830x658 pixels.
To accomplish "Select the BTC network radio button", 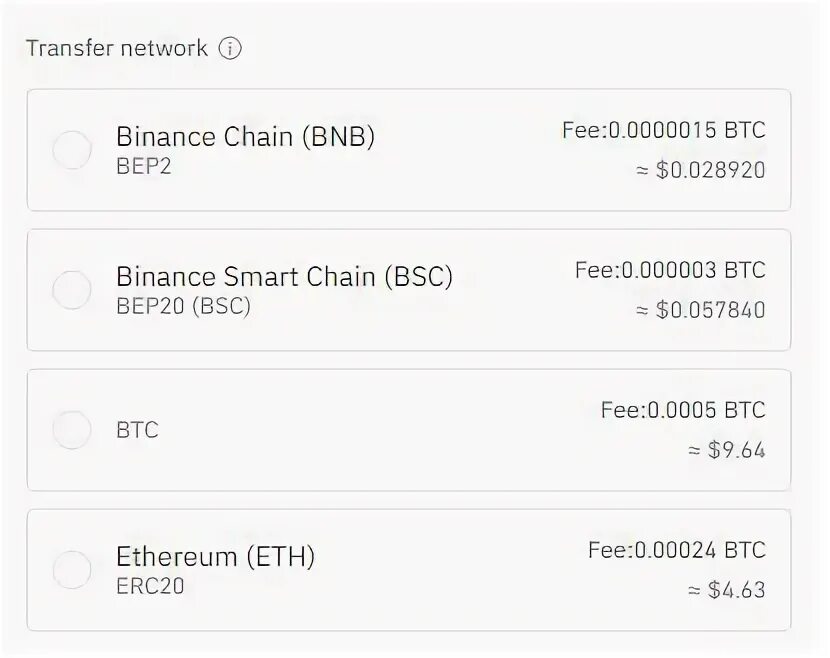I will [72, 430].
